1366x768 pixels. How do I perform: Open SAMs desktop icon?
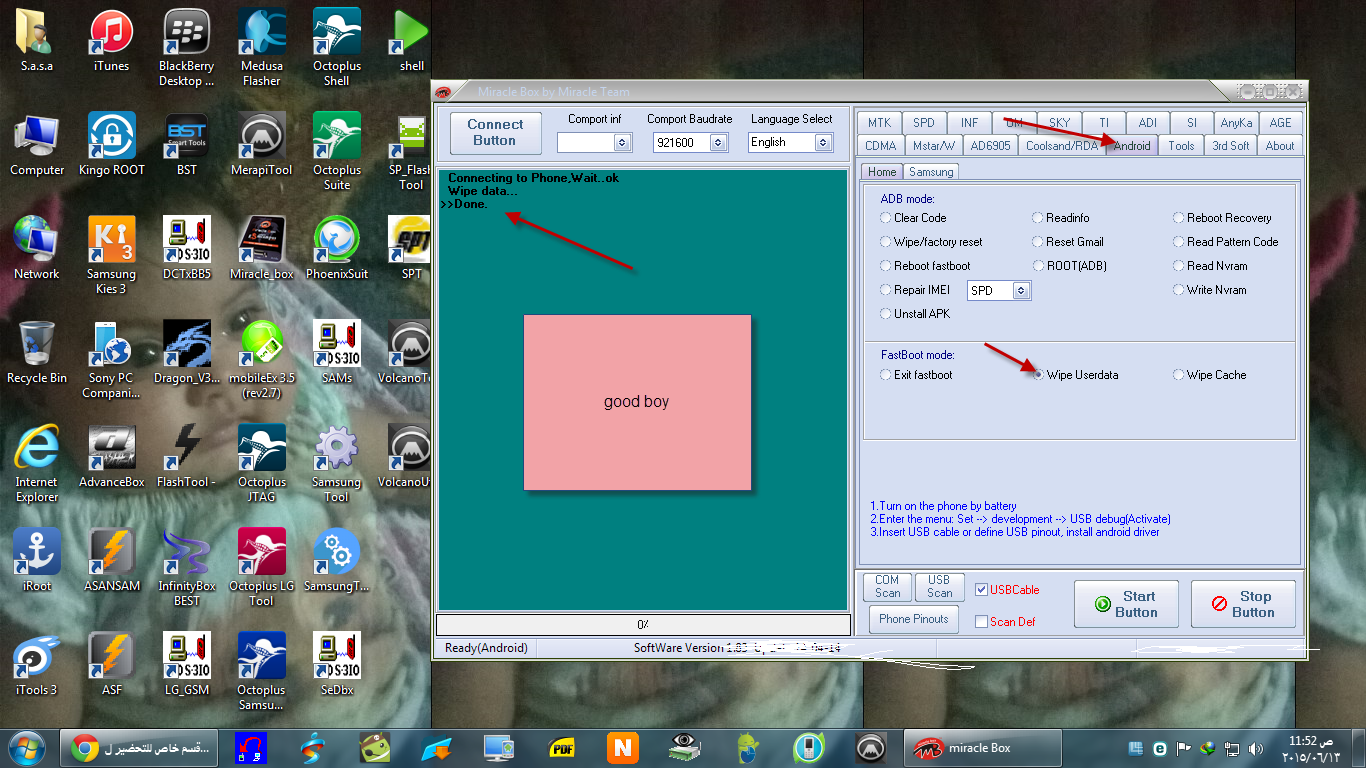337,352
